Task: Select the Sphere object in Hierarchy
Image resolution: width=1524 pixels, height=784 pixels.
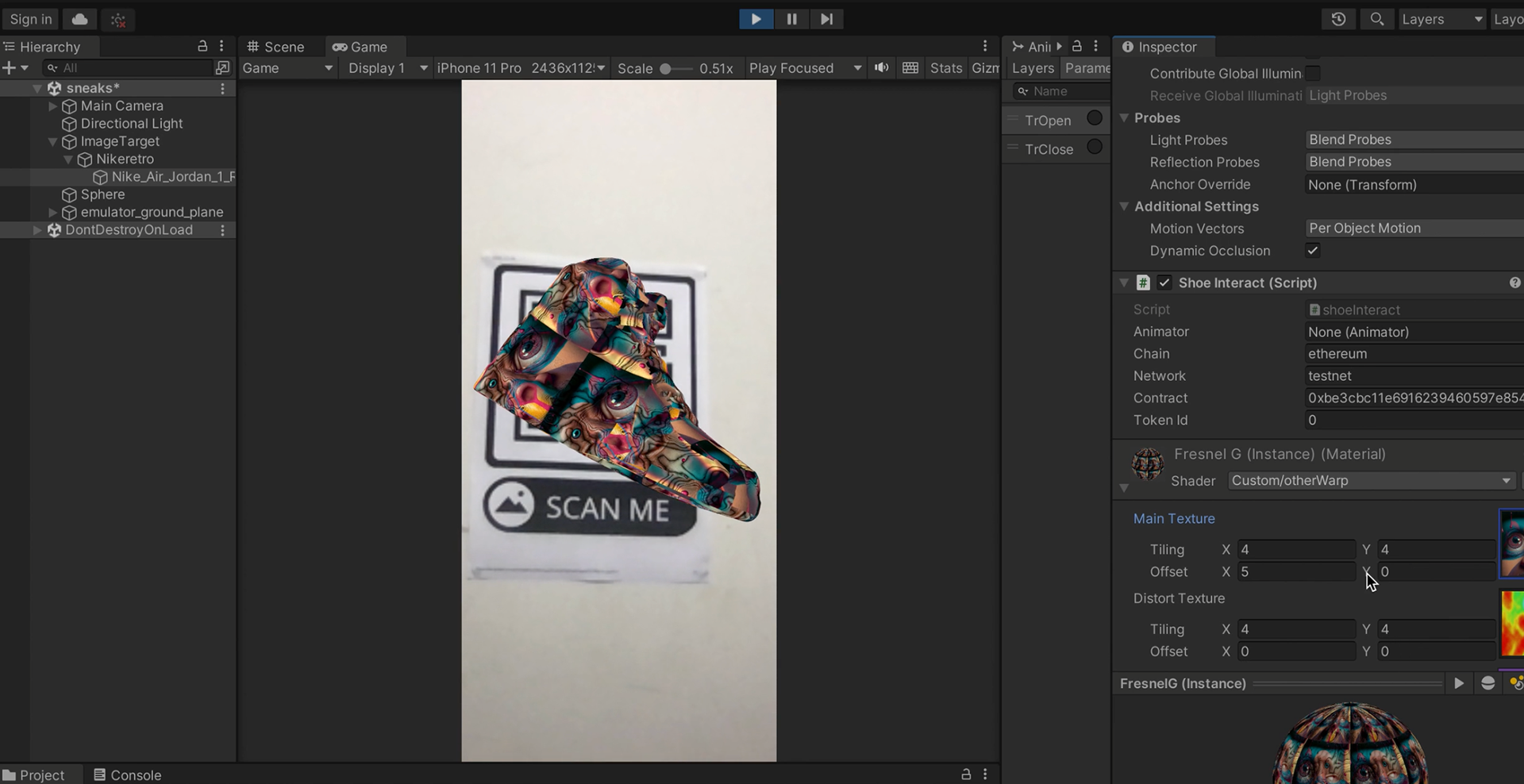Action: (102, 194)
